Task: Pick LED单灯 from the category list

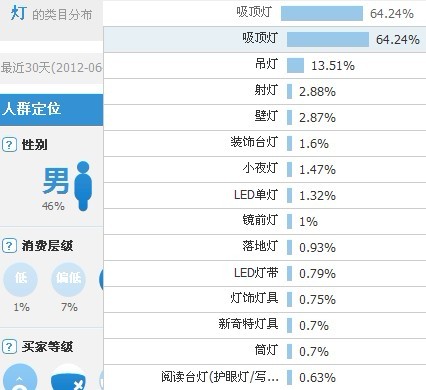Action: click(265, 195)
